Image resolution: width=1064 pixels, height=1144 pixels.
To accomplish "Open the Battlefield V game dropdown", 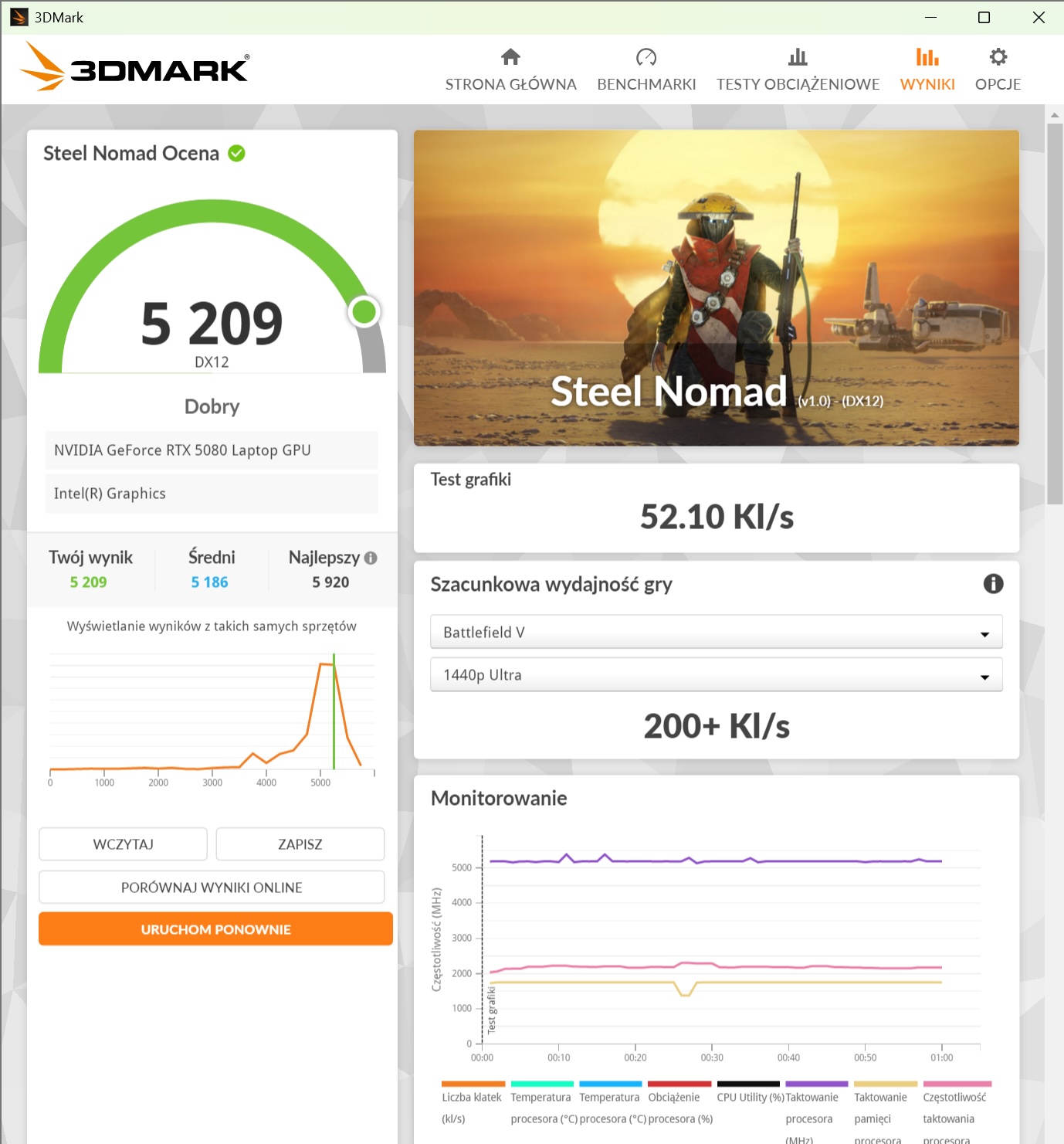I will [717, 632].
